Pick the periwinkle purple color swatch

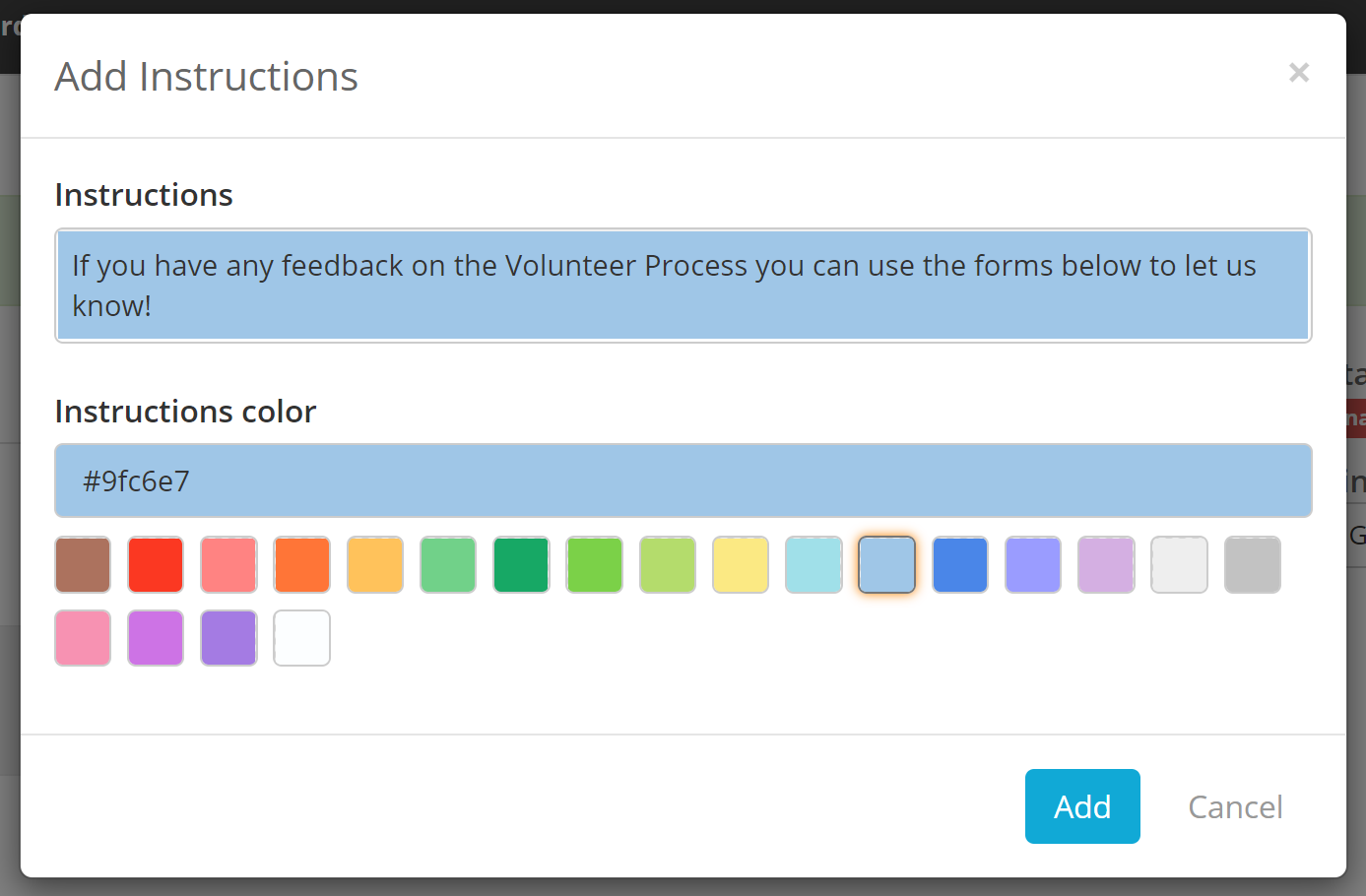(x=1032, y=564)
